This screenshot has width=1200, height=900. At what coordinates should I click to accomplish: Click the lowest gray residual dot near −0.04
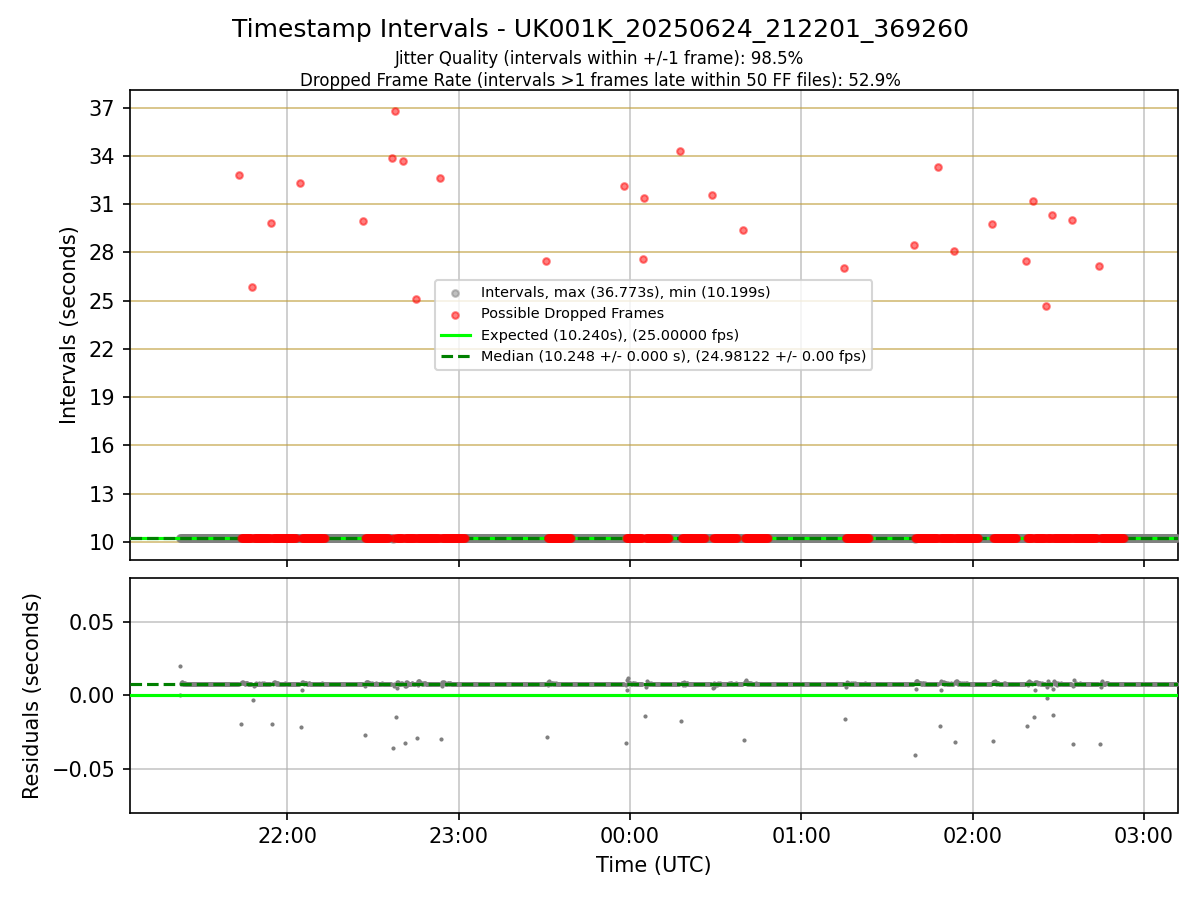click(x=915, y=755)
